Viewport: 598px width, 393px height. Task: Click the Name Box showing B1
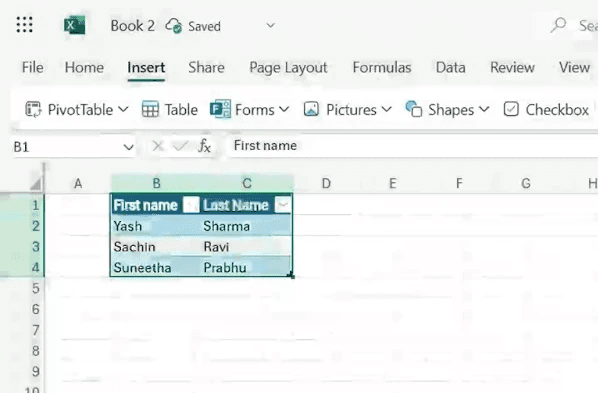(x=67, y=147)
